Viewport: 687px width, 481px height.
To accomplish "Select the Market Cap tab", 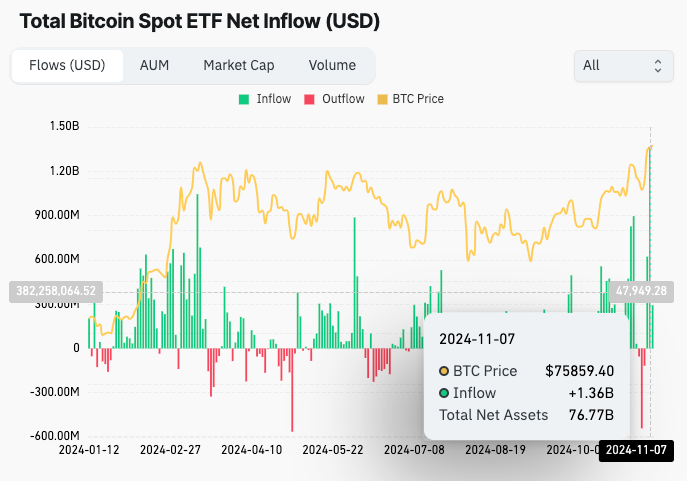I will pos(238,65).
